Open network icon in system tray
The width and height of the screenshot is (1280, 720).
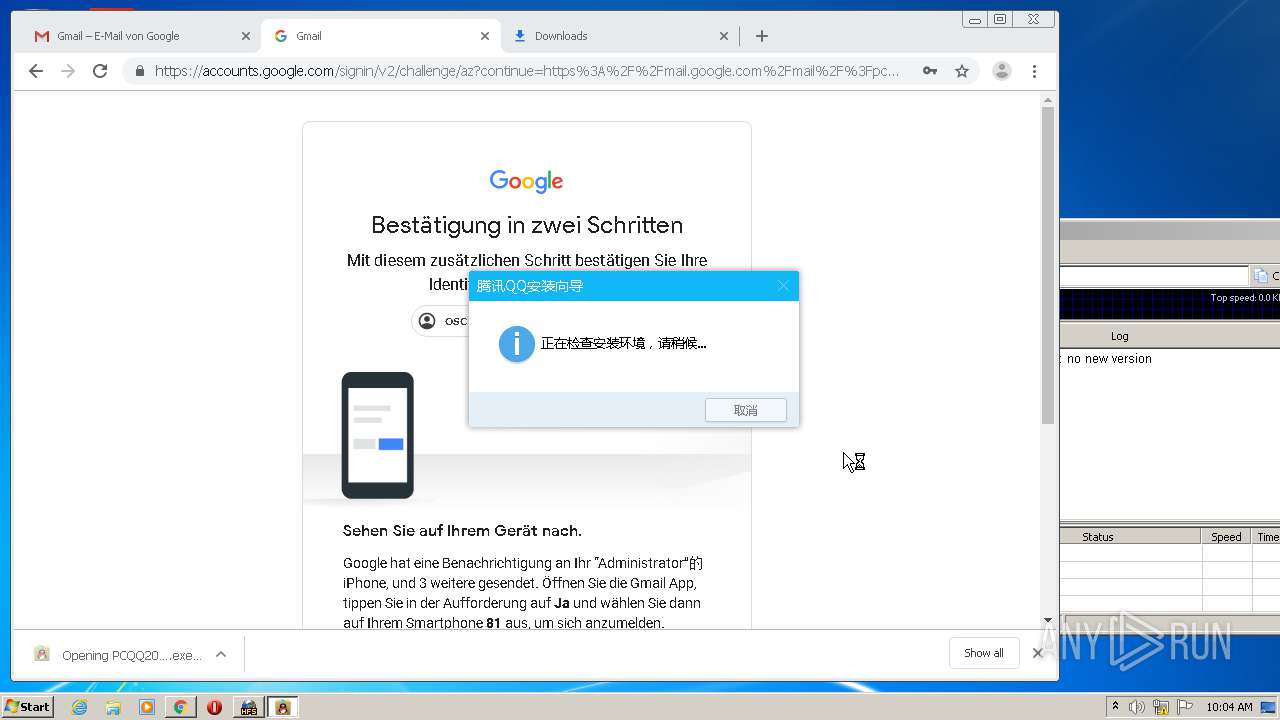[1161, 707]
